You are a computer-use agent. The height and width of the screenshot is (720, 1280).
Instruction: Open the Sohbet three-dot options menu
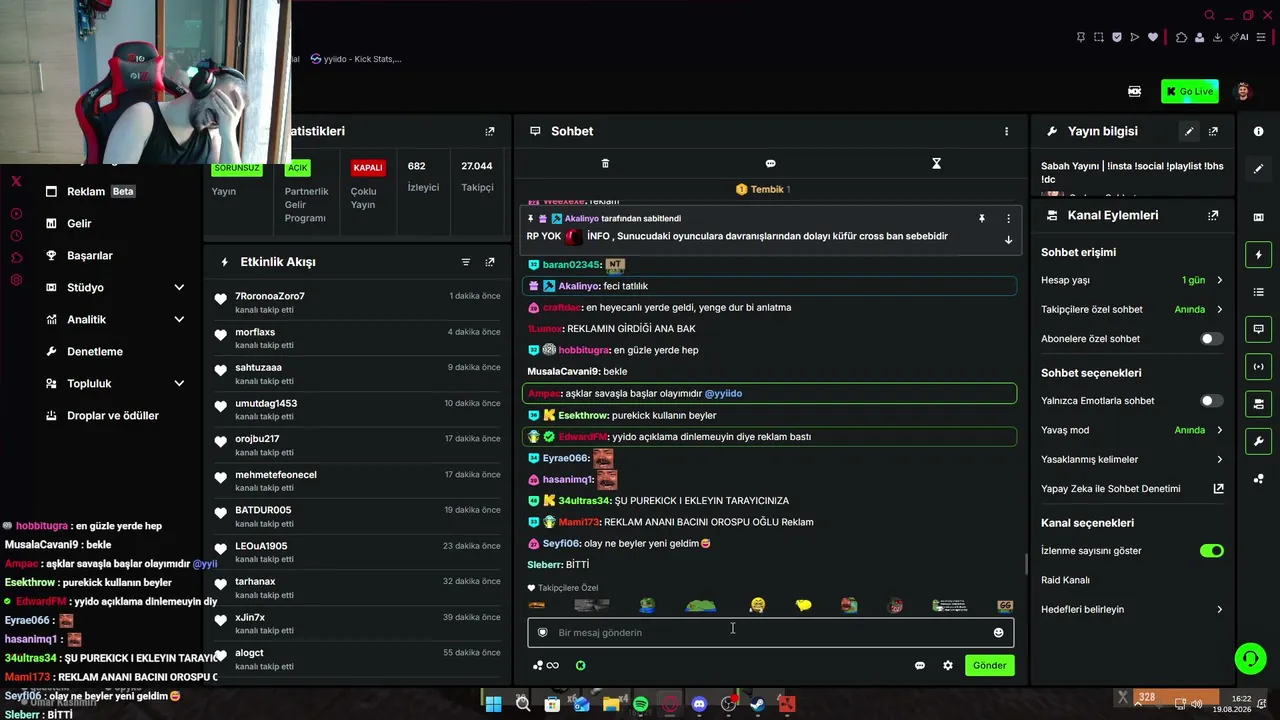click(x=1006, y=131)
